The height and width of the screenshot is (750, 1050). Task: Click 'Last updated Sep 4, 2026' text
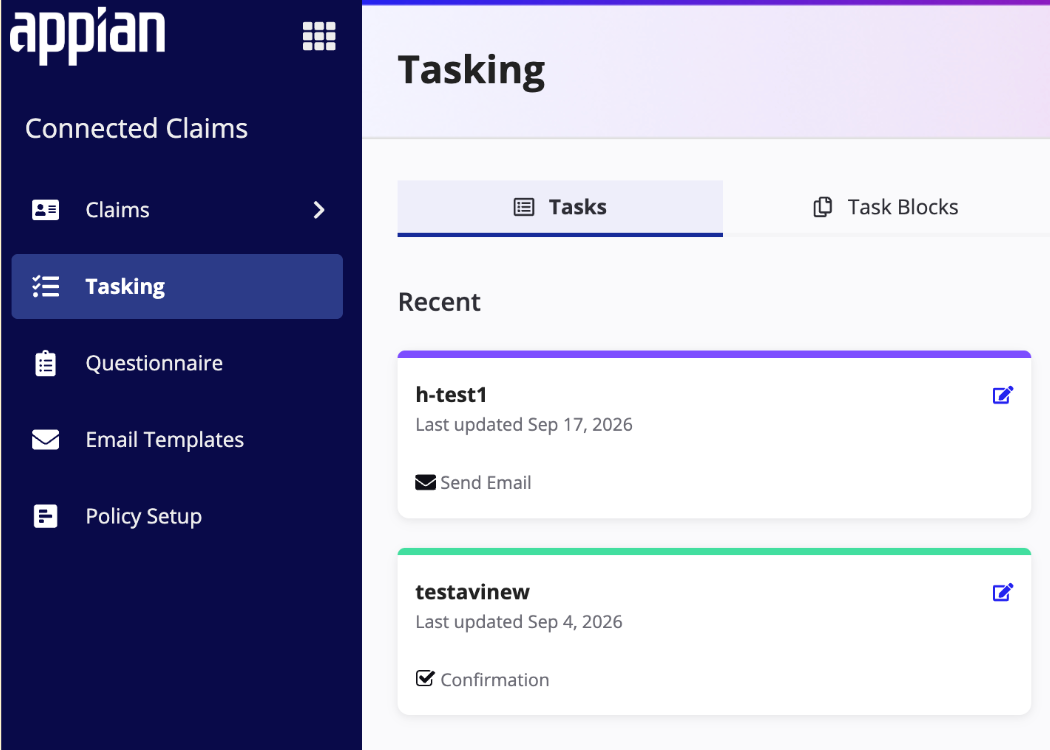tap(519, 622)
